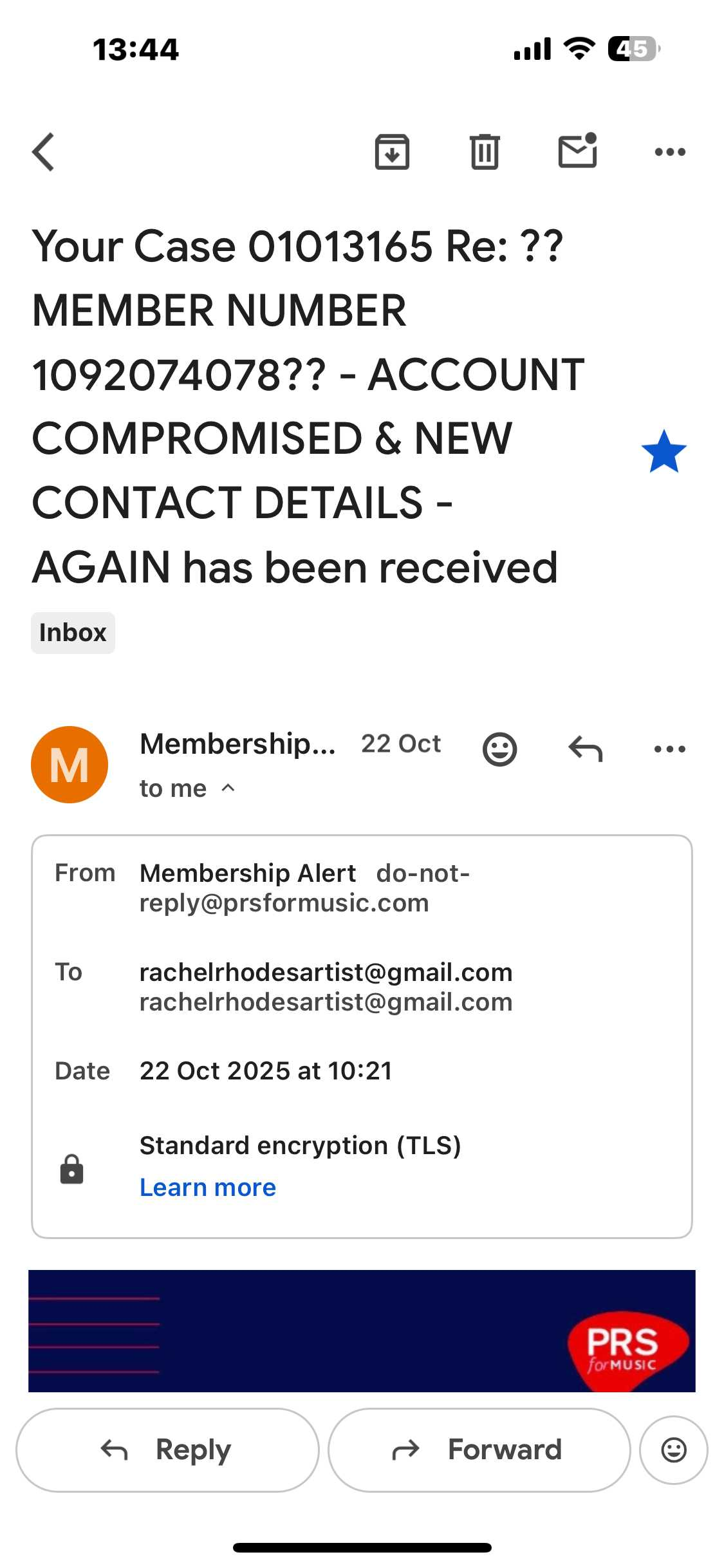Mark email as unread
This screenshot has height=1568, width=724.
[x=577, y=151]
